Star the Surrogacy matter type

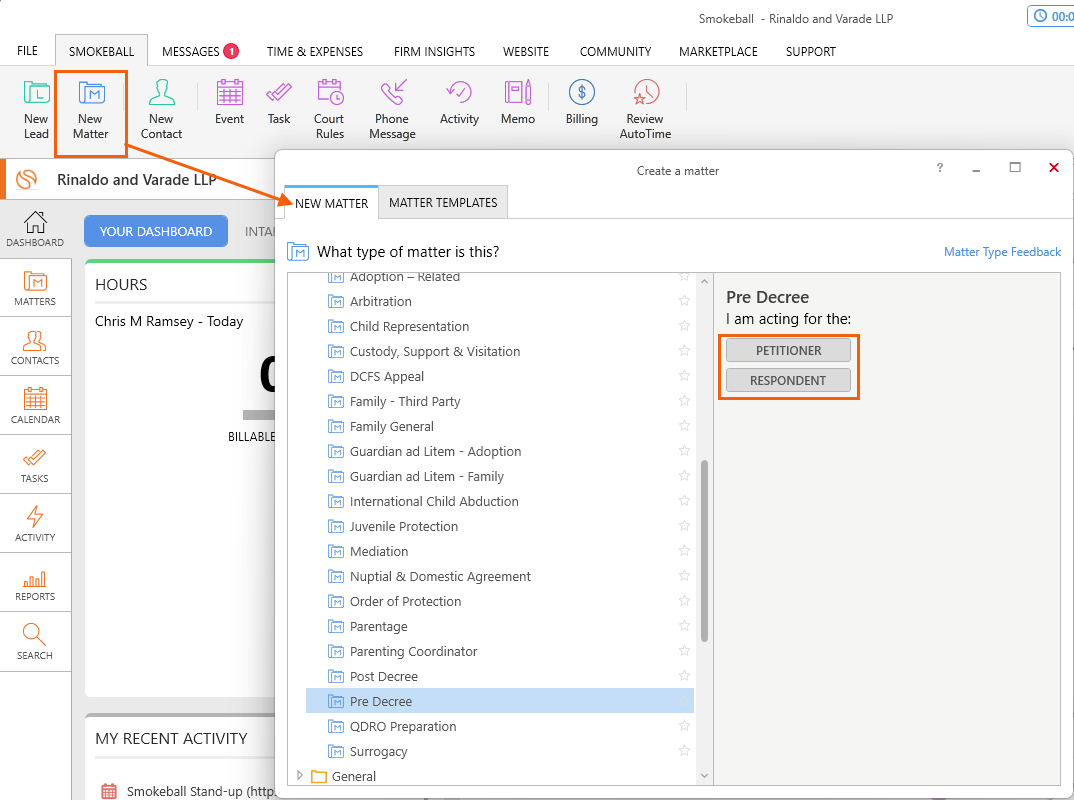click(684, 751)
